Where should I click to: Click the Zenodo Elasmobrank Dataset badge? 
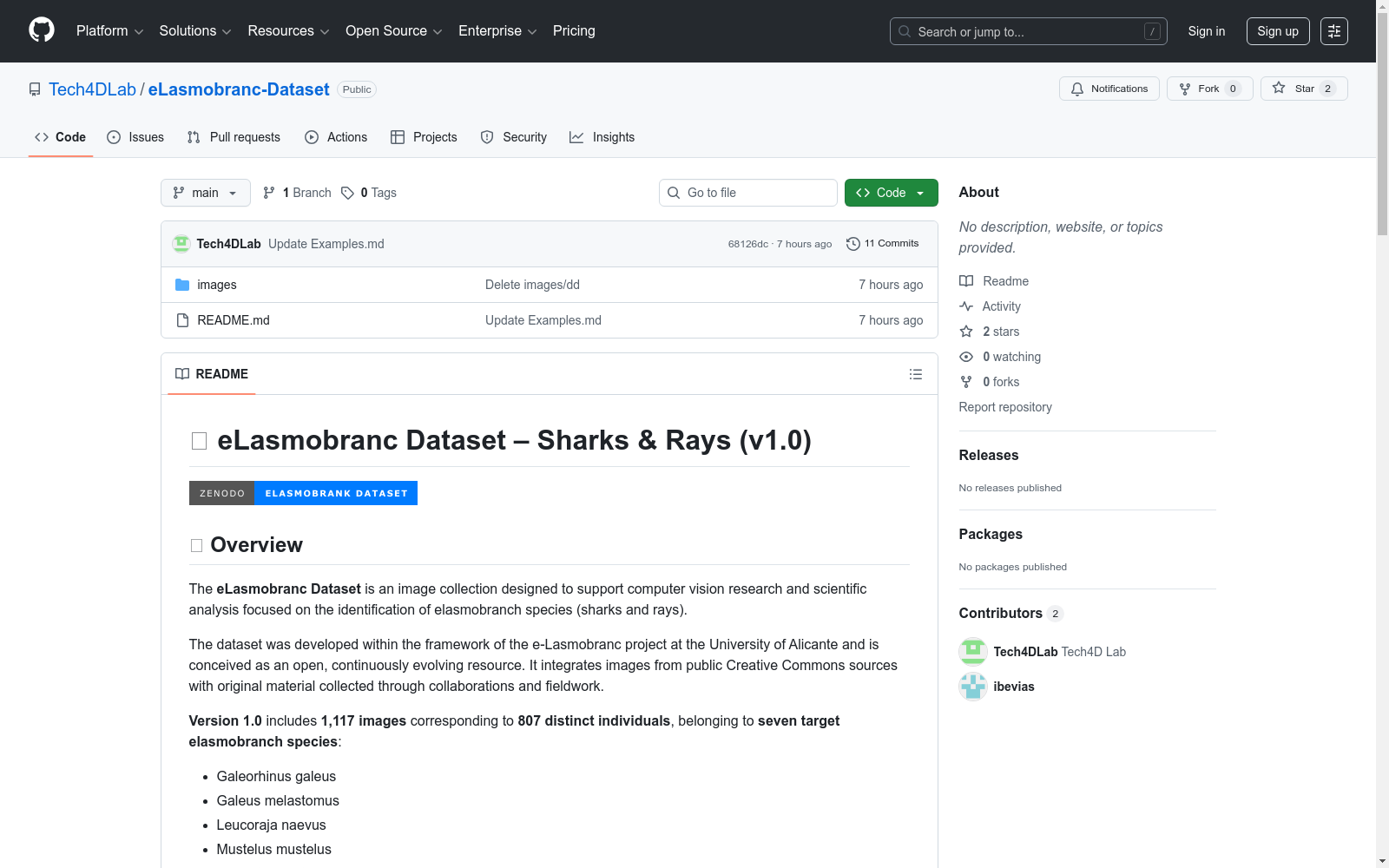(x=303, y=493)
